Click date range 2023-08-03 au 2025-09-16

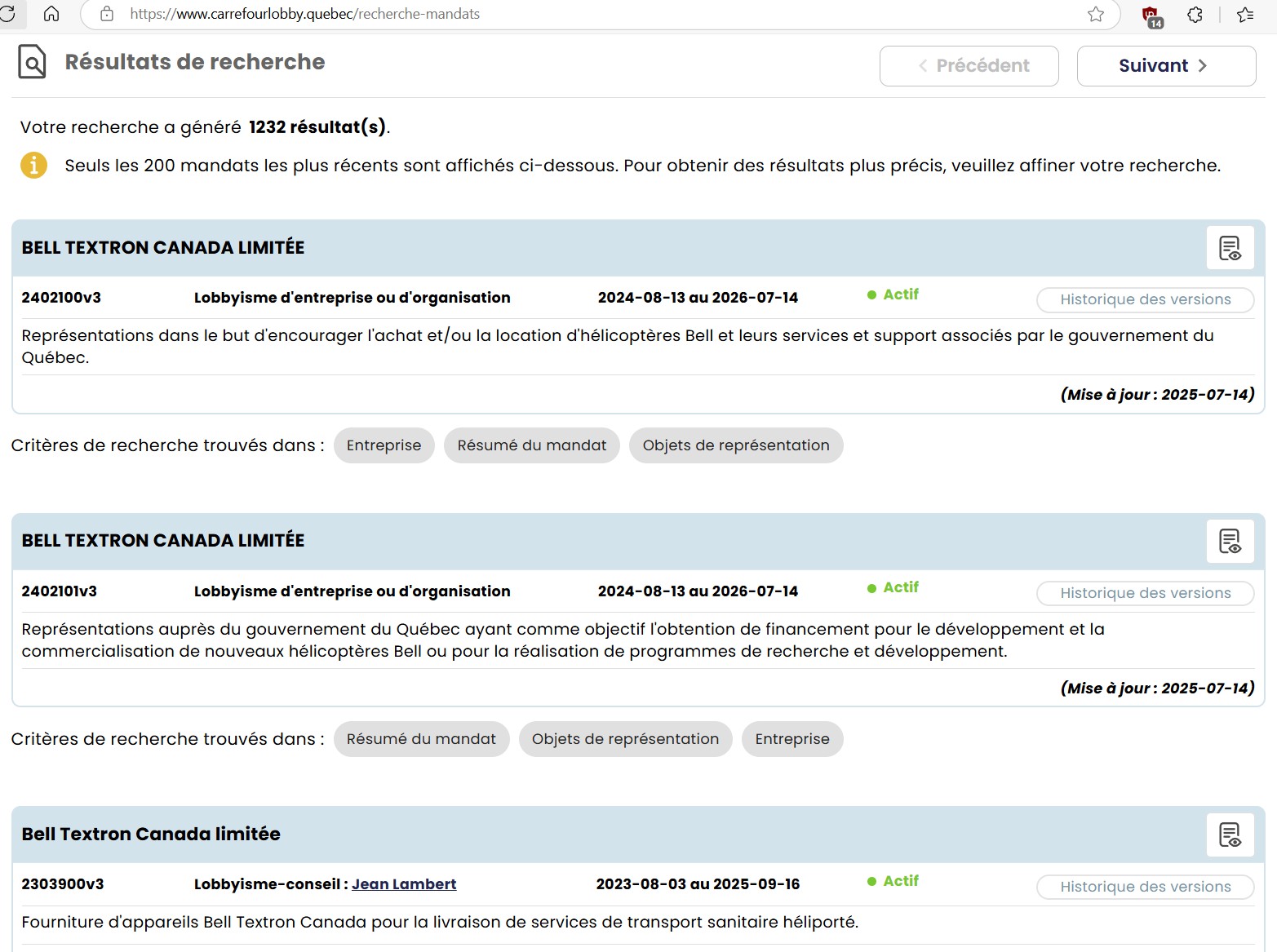tap(698, 884)
